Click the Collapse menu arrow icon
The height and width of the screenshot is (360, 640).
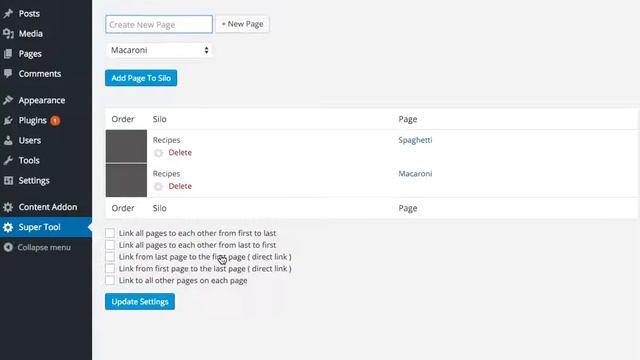8,247
